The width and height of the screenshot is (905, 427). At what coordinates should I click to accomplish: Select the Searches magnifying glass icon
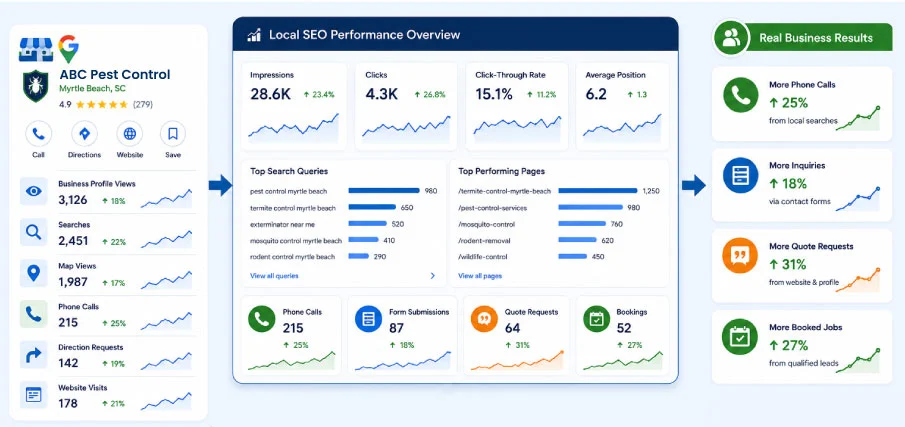[34, 232]
